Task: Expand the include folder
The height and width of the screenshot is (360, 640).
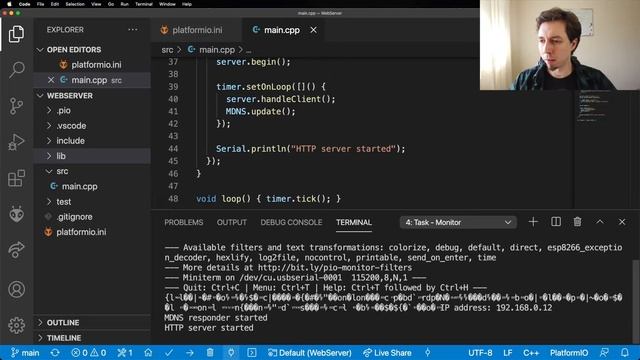Action: click(x=92, y=141)
